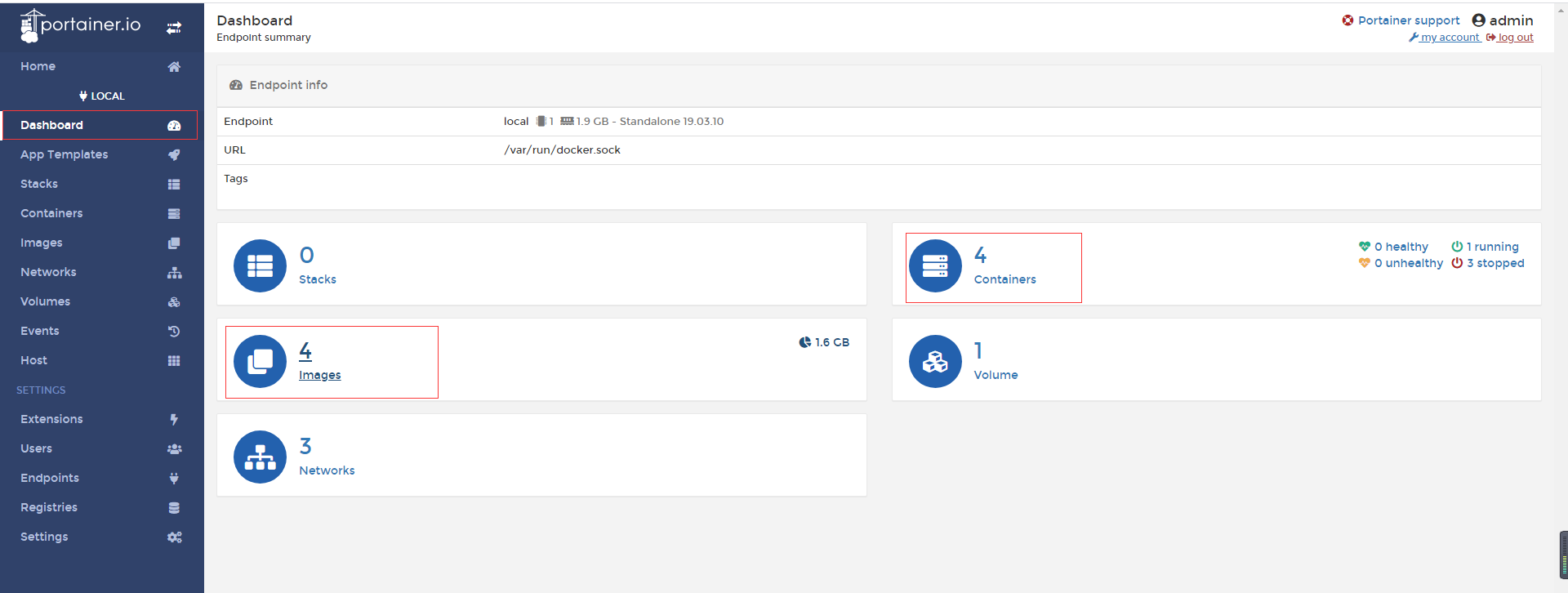Click the Volumes cubes icon in sidebar
The width and height of the screenshot is (1568, 593).
point(174,302)
